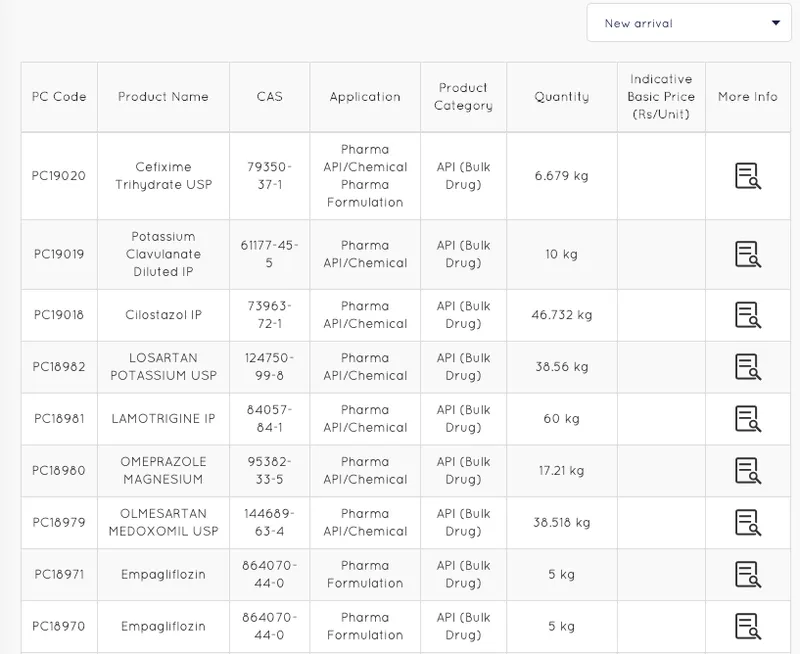800x654 pixels.
Task: Click quantity 17.21 kg
Action: point(562,470)
